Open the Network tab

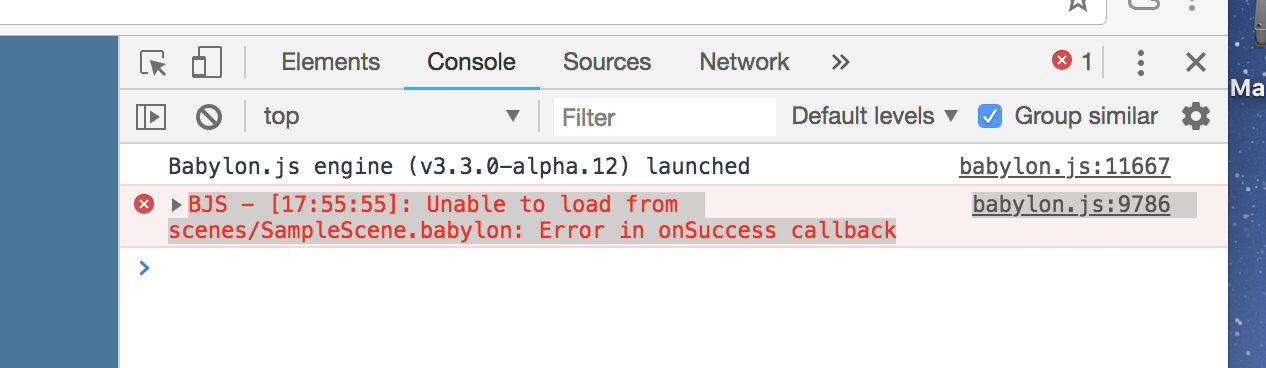[744, 62]
